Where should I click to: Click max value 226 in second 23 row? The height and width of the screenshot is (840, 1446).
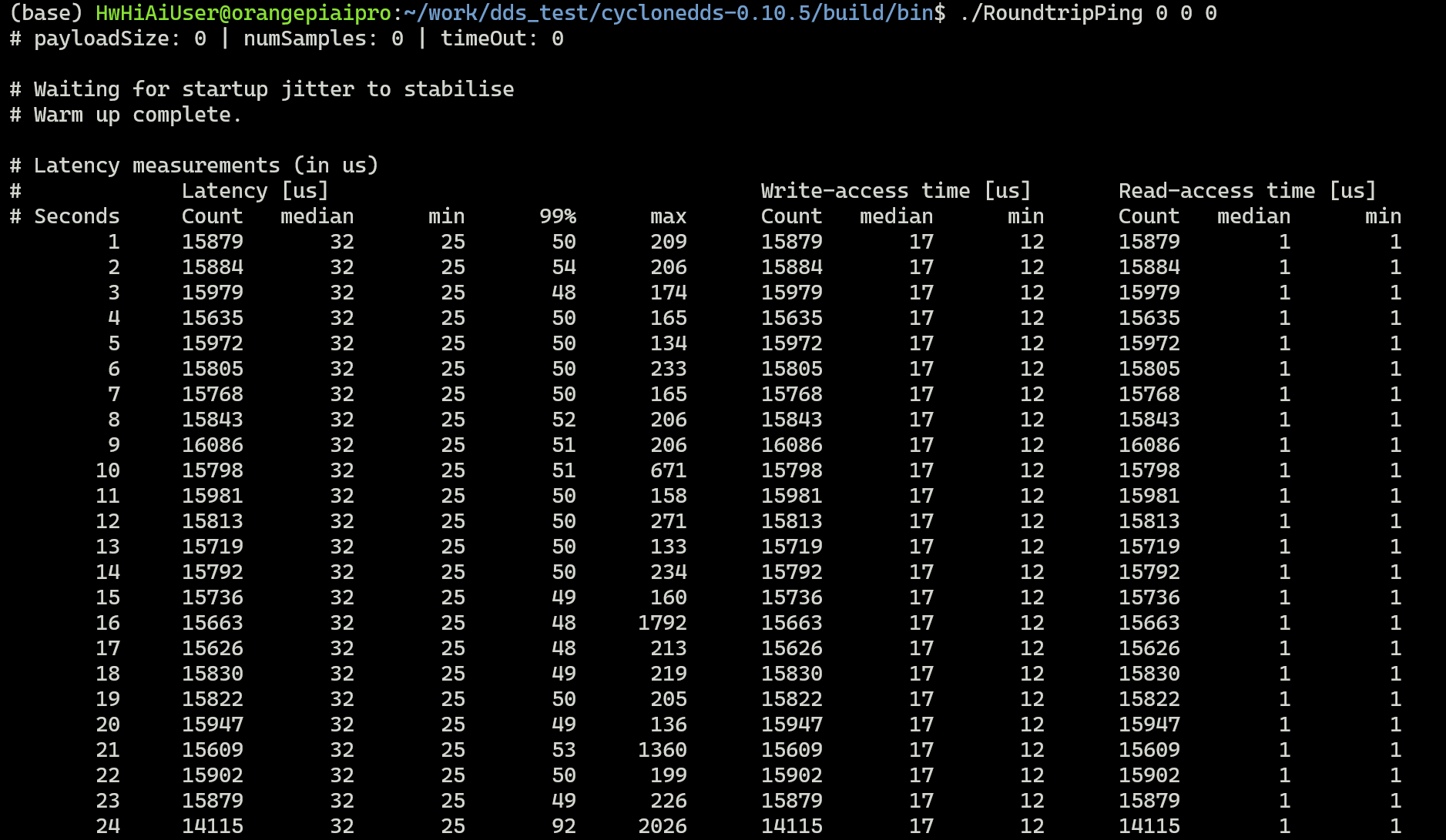click(669, 801)
